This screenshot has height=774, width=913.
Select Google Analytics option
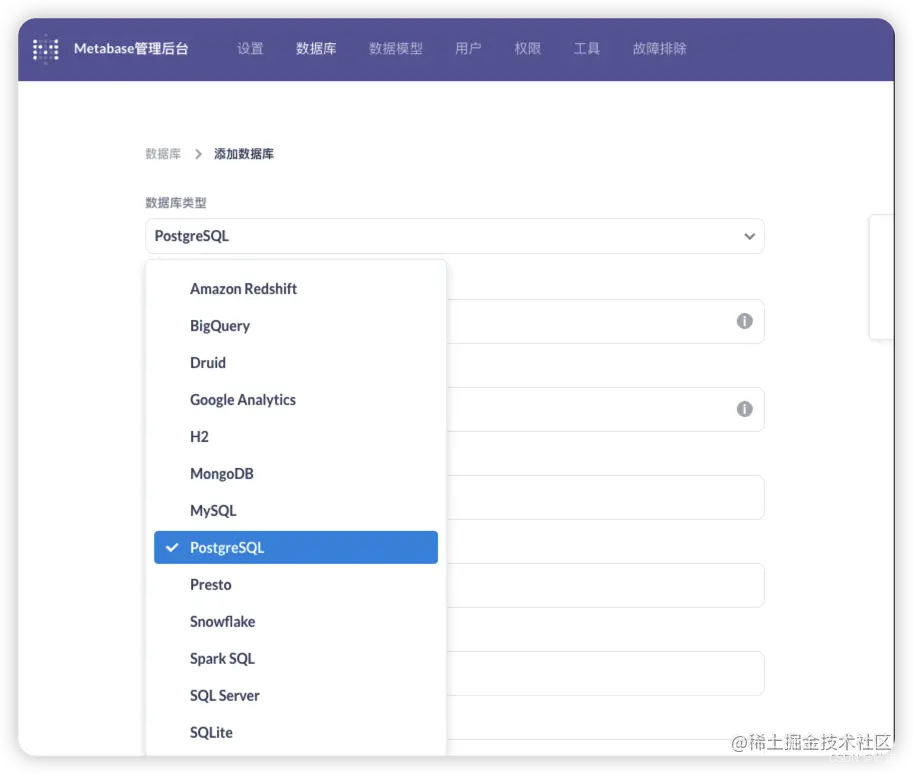tap(296, 400)
